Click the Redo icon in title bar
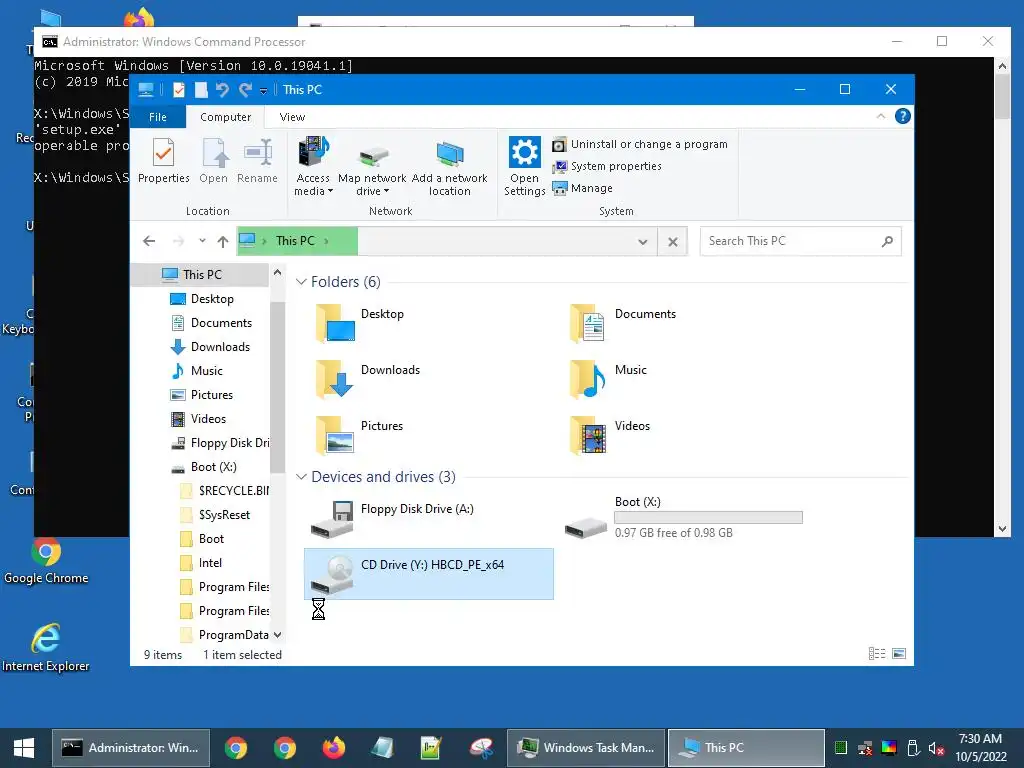 coord(245,90)
